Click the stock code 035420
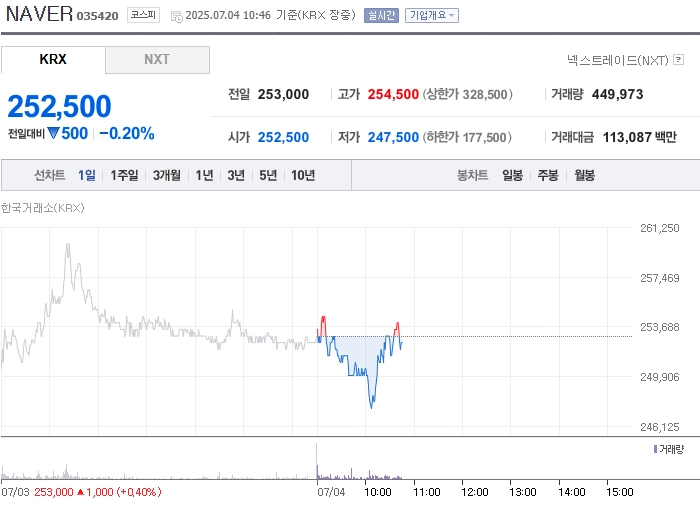The image size is (700, 515). (x=97, y=16)
